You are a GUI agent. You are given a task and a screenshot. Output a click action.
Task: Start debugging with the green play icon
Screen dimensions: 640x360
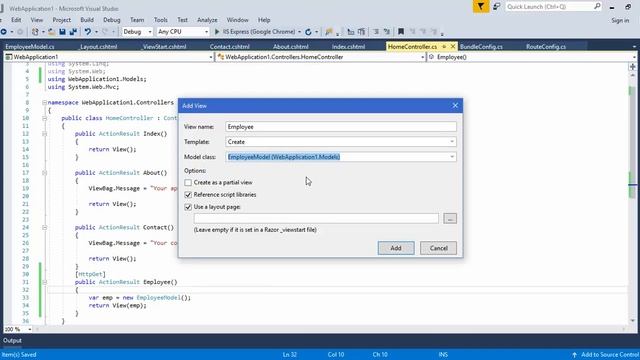[x=217, y=31]
